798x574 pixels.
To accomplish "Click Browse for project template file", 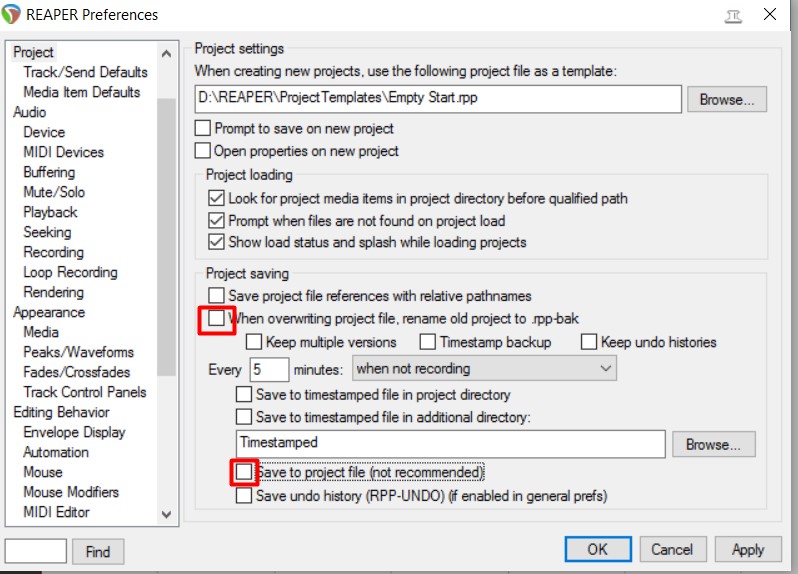I will click(727, 100).
